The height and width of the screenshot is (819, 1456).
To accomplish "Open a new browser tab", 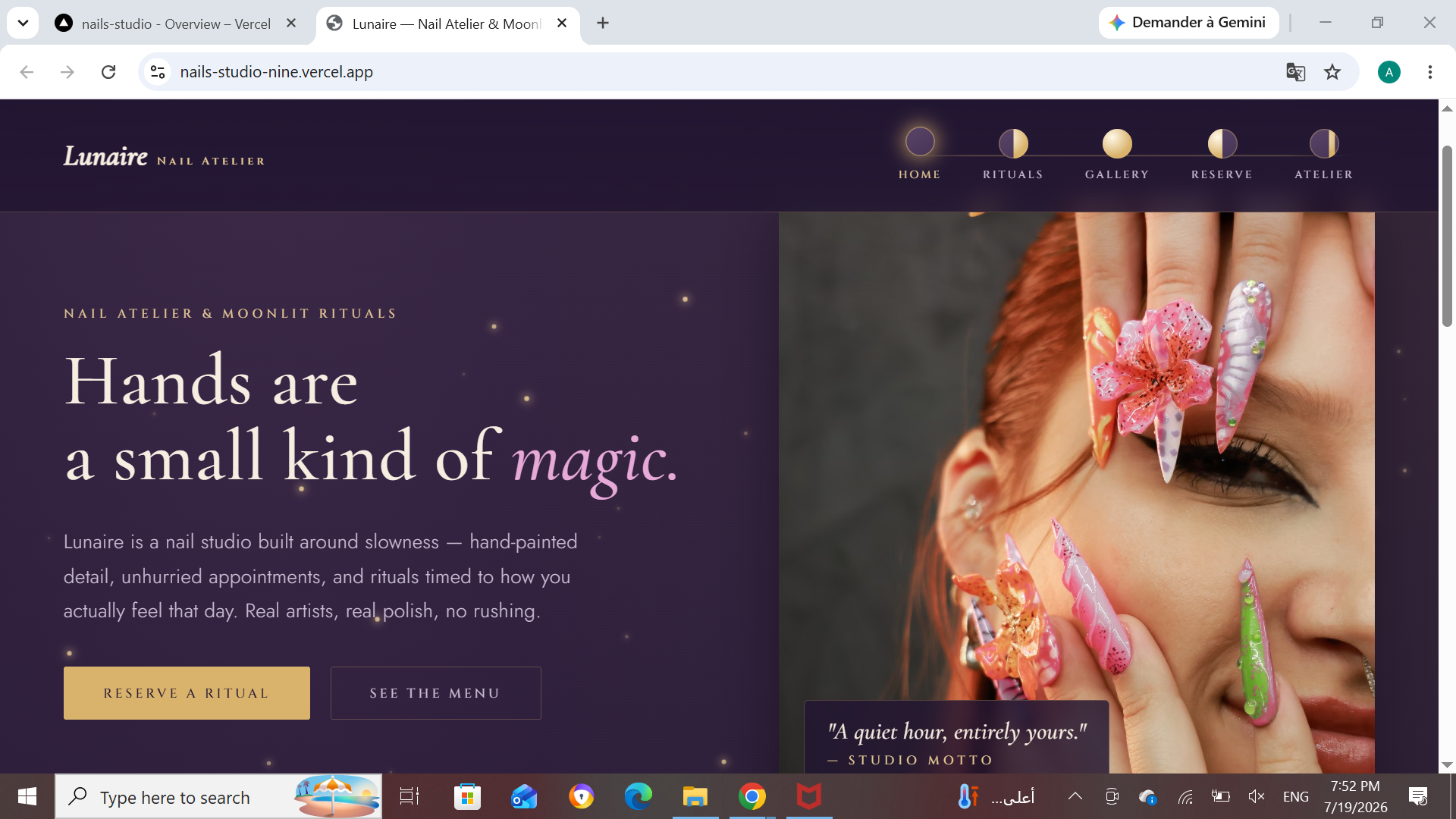I will click(603, 23).
